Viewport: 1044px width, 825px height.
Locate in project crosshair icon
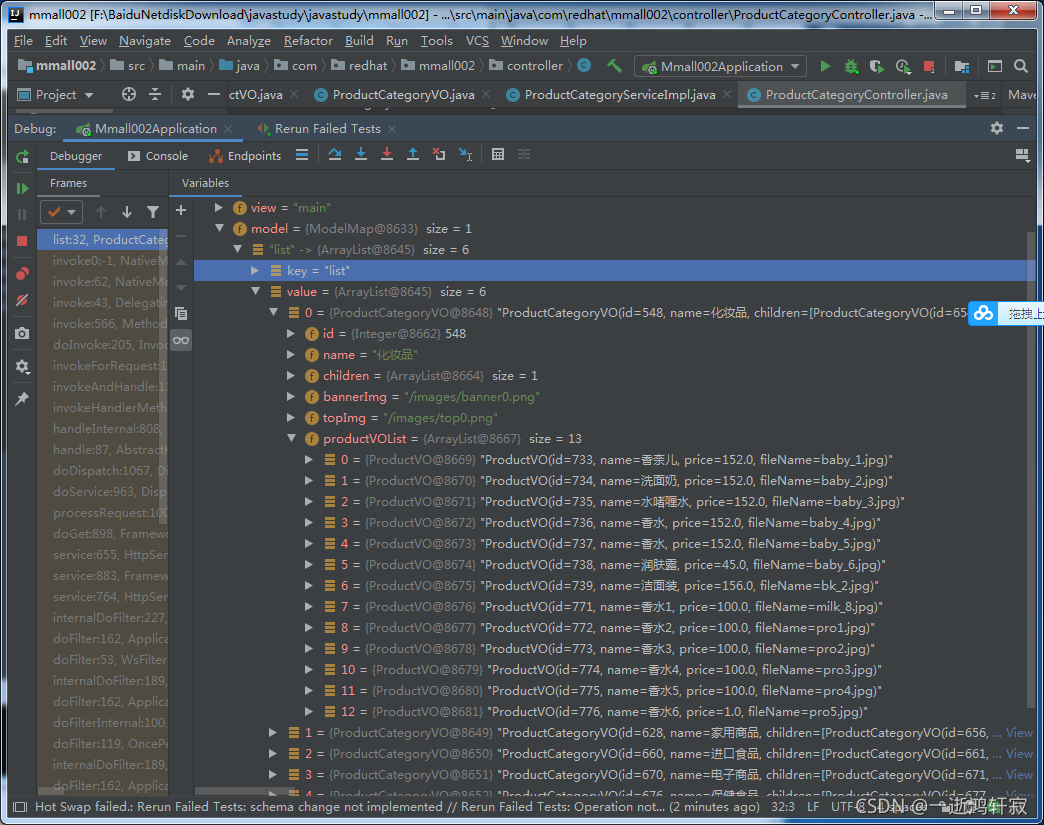[129, 95]
